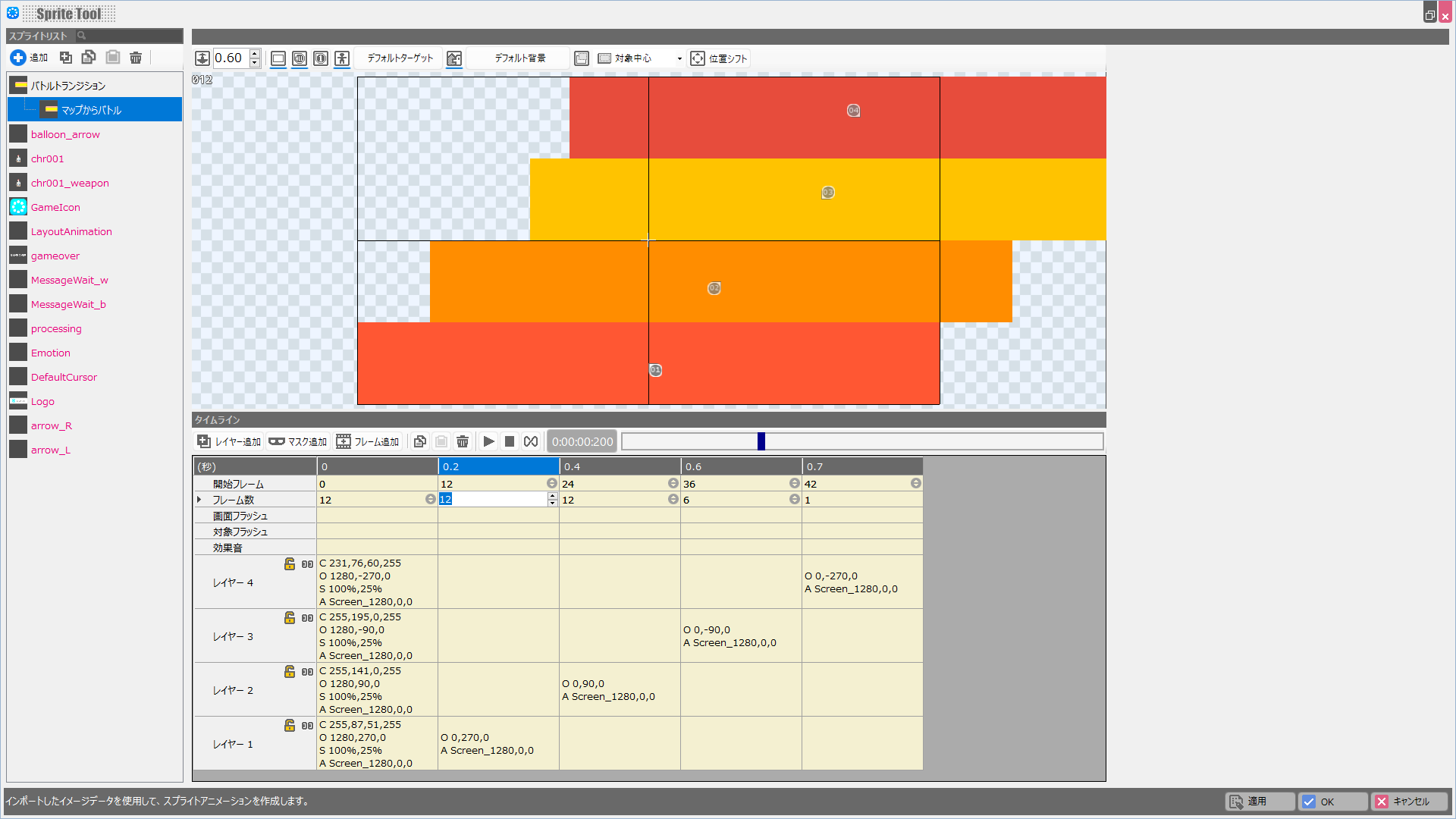Click the レイヤー追加 (add layer) button

(x=229, y=441)
